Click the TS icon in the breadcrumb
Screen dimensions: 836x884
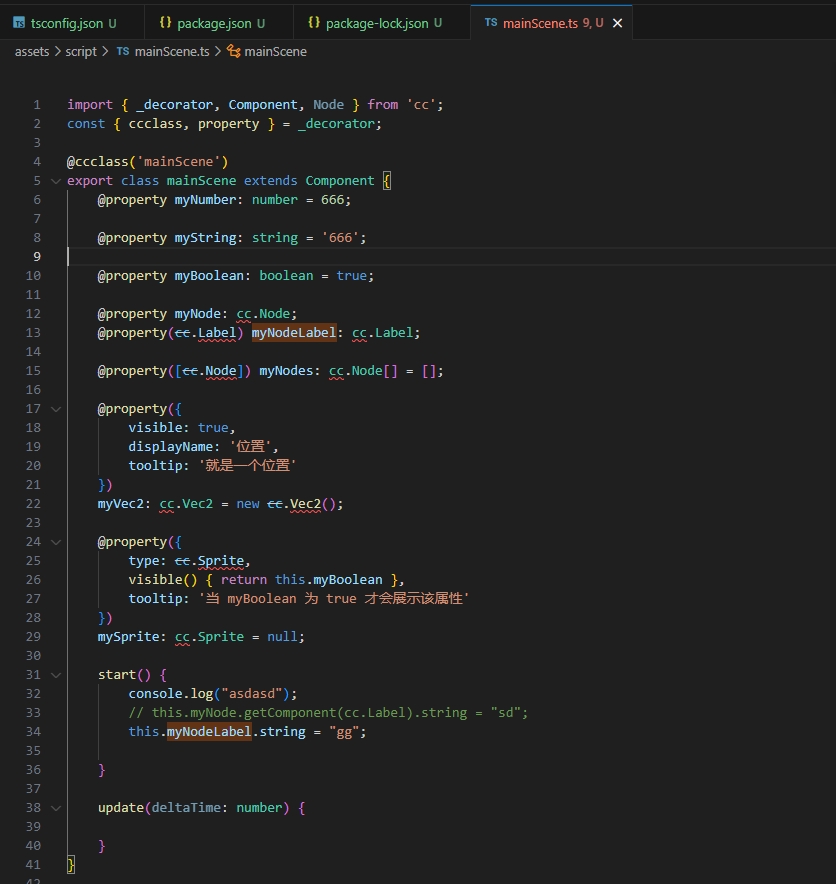click(123, 51)
